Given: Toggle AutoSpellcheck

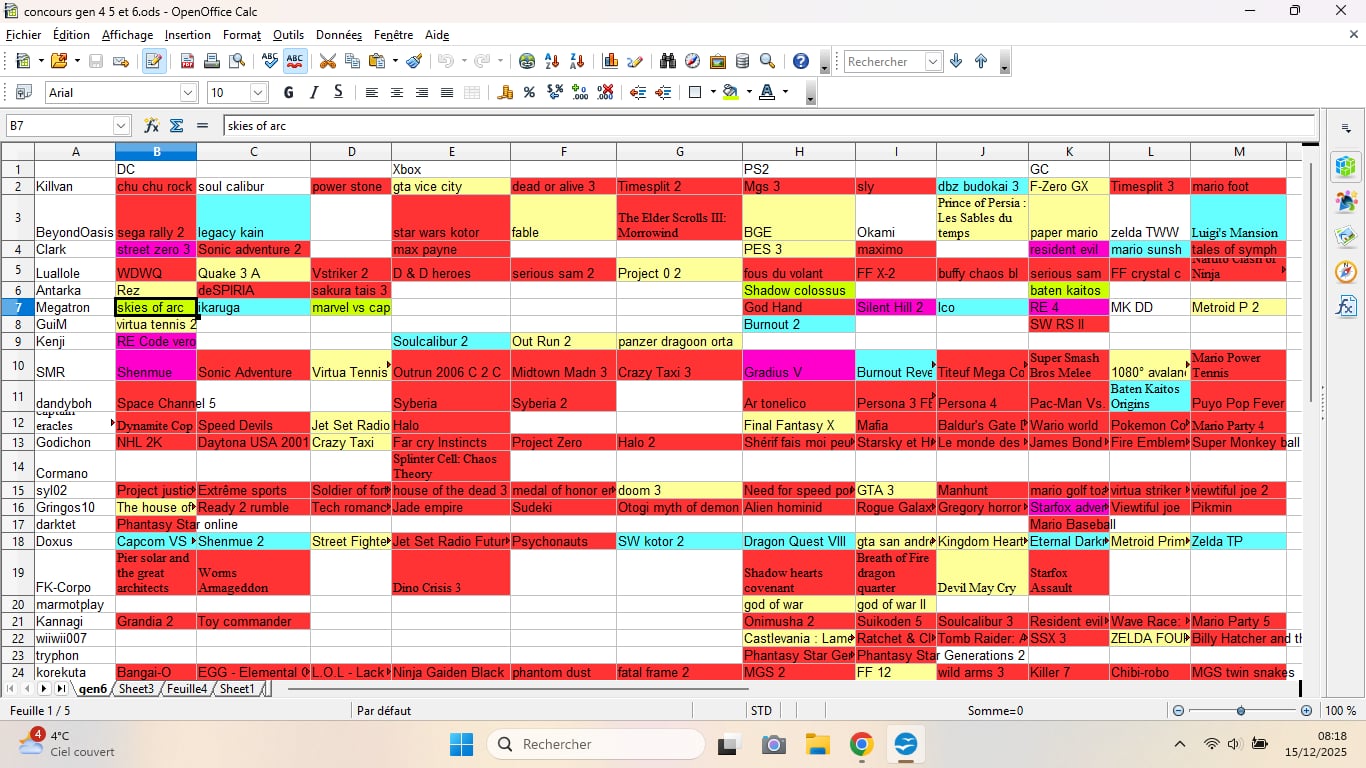Looking at the screenshot, I should click(295, 61).
